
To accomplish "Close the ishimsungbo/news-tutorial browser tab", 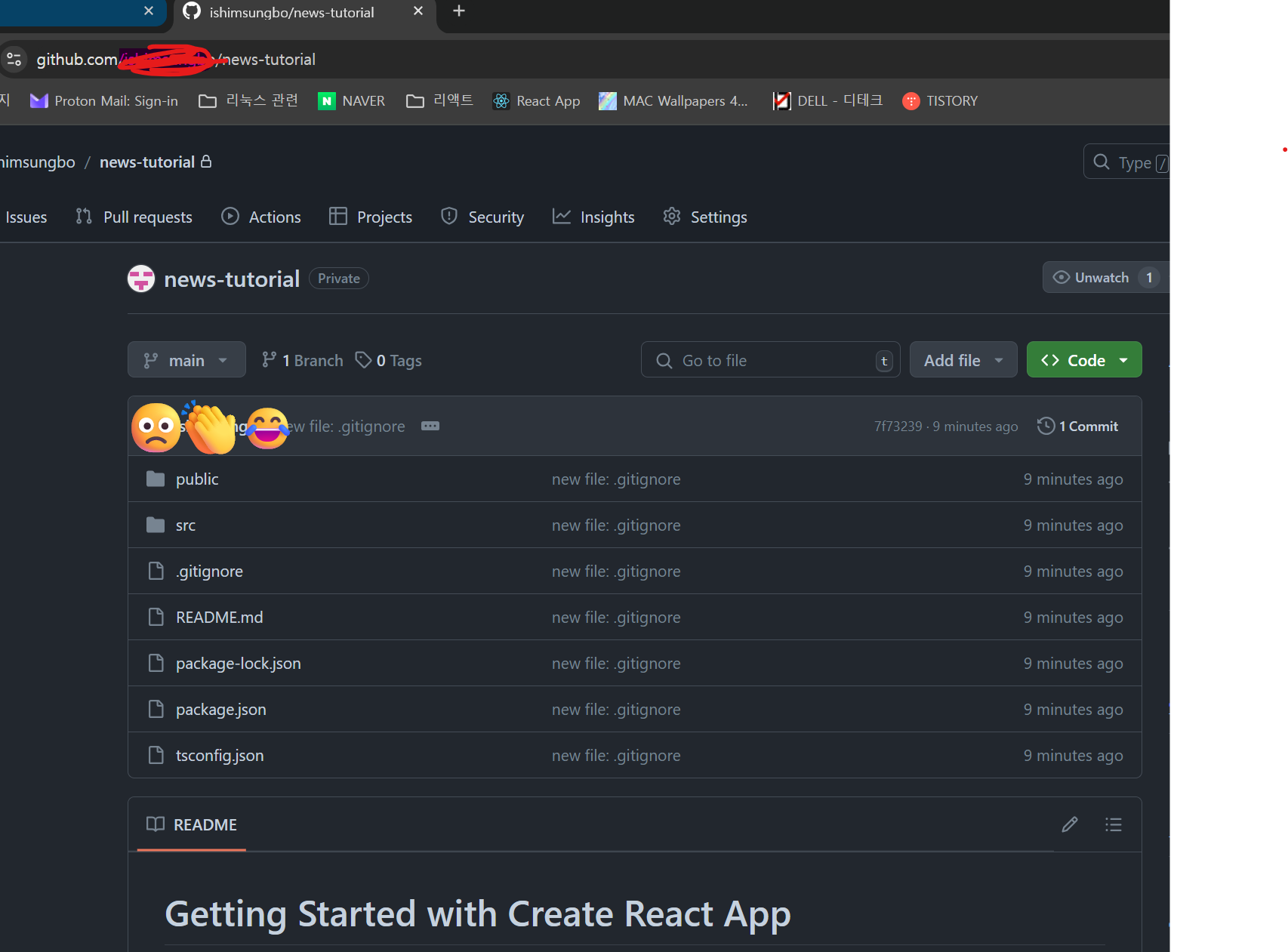I will coord(418,11).
